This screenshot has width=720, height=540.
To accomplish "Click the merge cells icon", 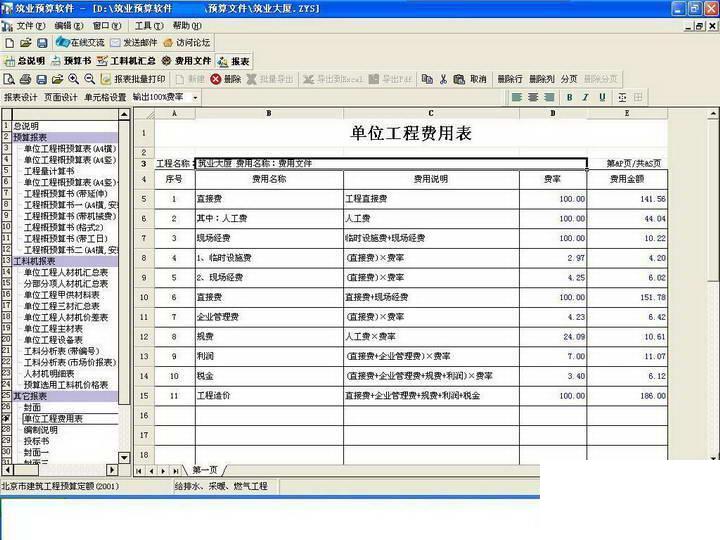I will coord(622,97).
